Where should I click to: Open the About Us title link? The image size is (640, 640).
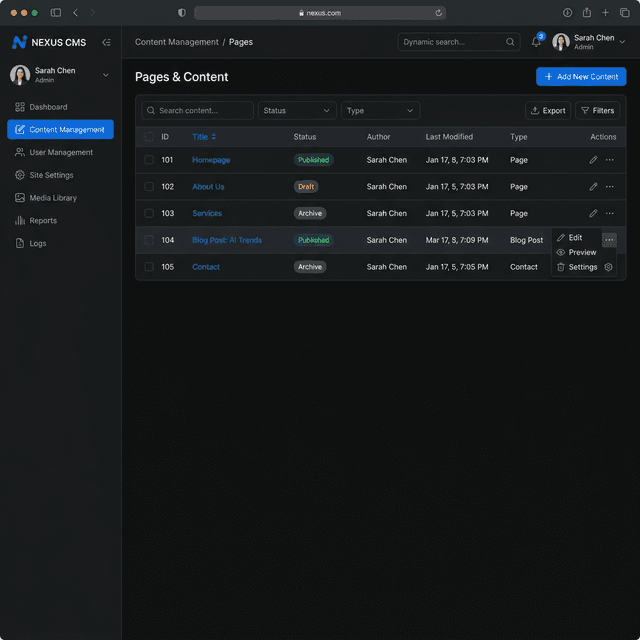pos(208,187)
